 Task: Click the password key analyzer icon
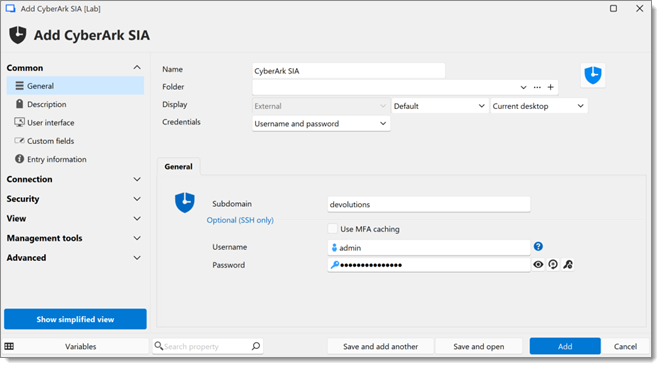pyautogui.click(x=568, y=265)
